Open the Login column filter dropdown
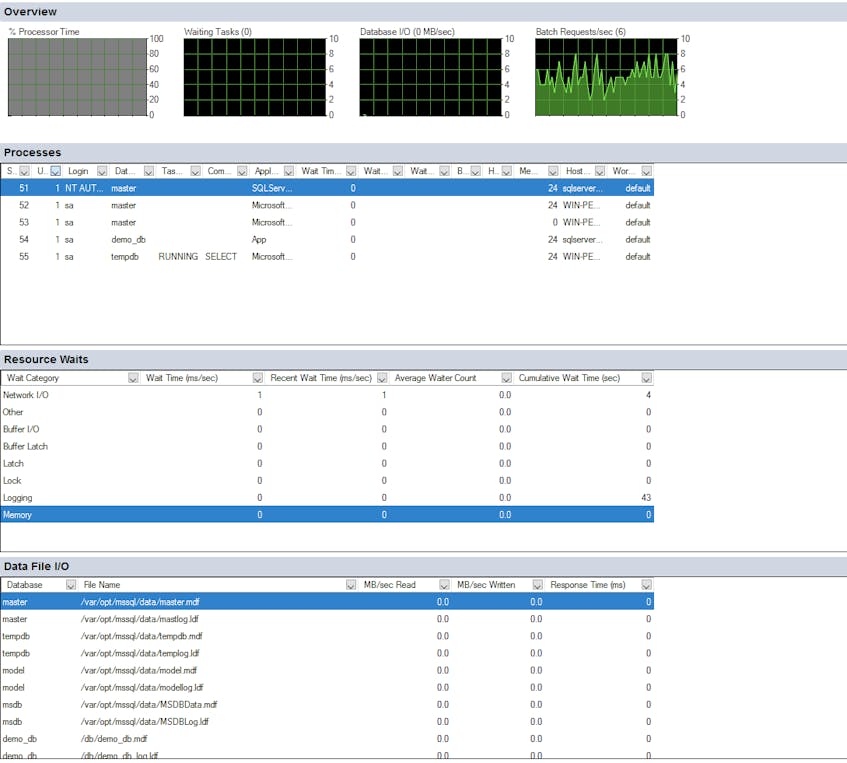This screenshot has height=763, width=847. [102, 171]
